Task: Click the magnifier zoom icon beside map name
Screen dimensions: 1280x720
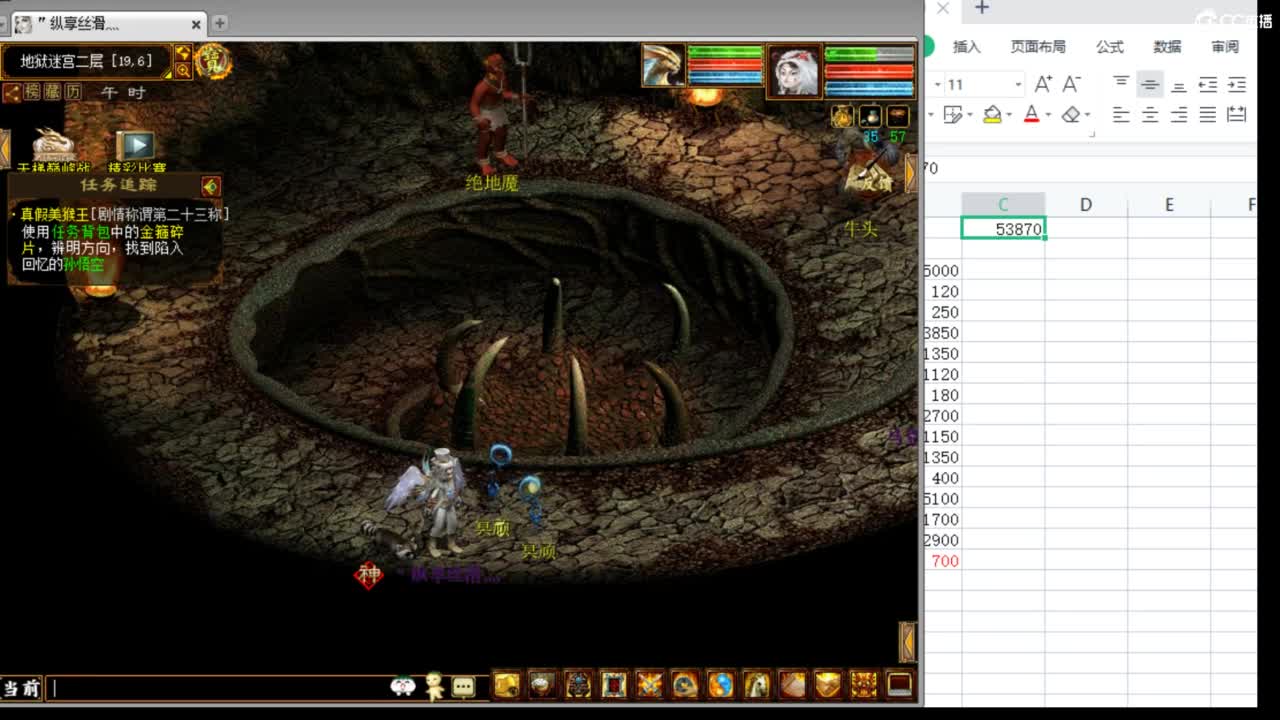Action: 183,70
